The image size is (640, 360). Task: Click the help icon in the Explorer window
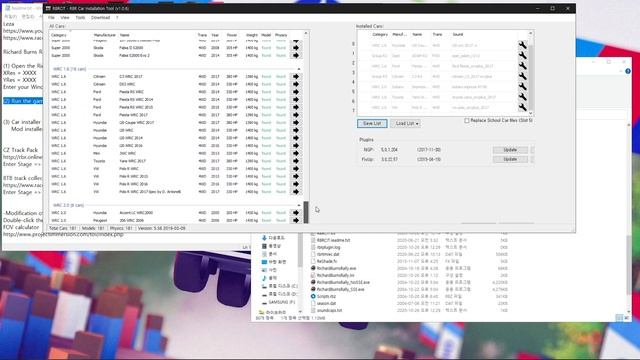(628, 71)
